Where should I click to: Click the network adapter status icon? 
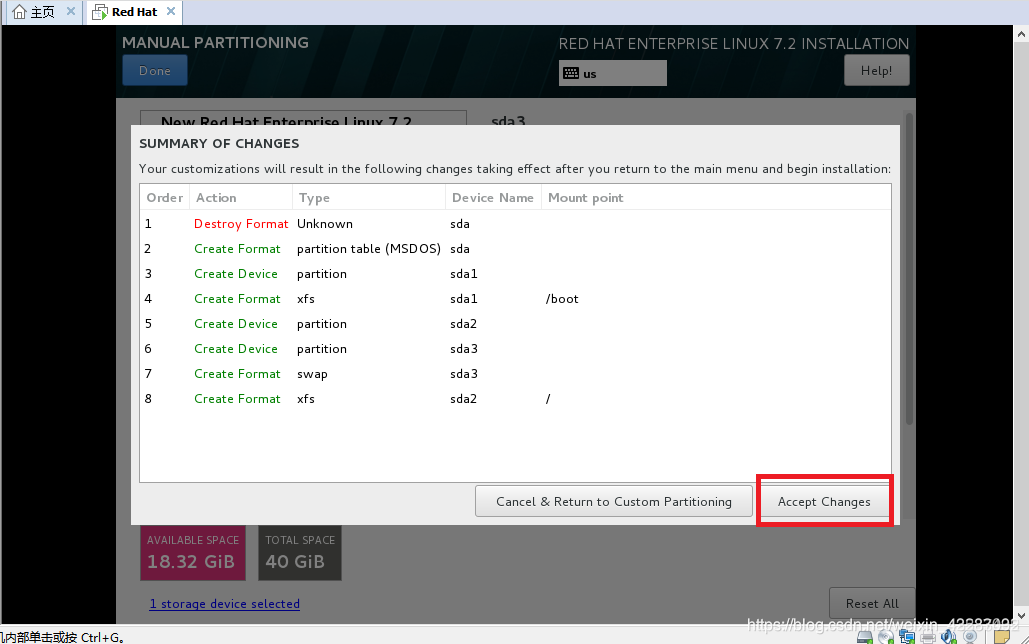tap(907, 637)
